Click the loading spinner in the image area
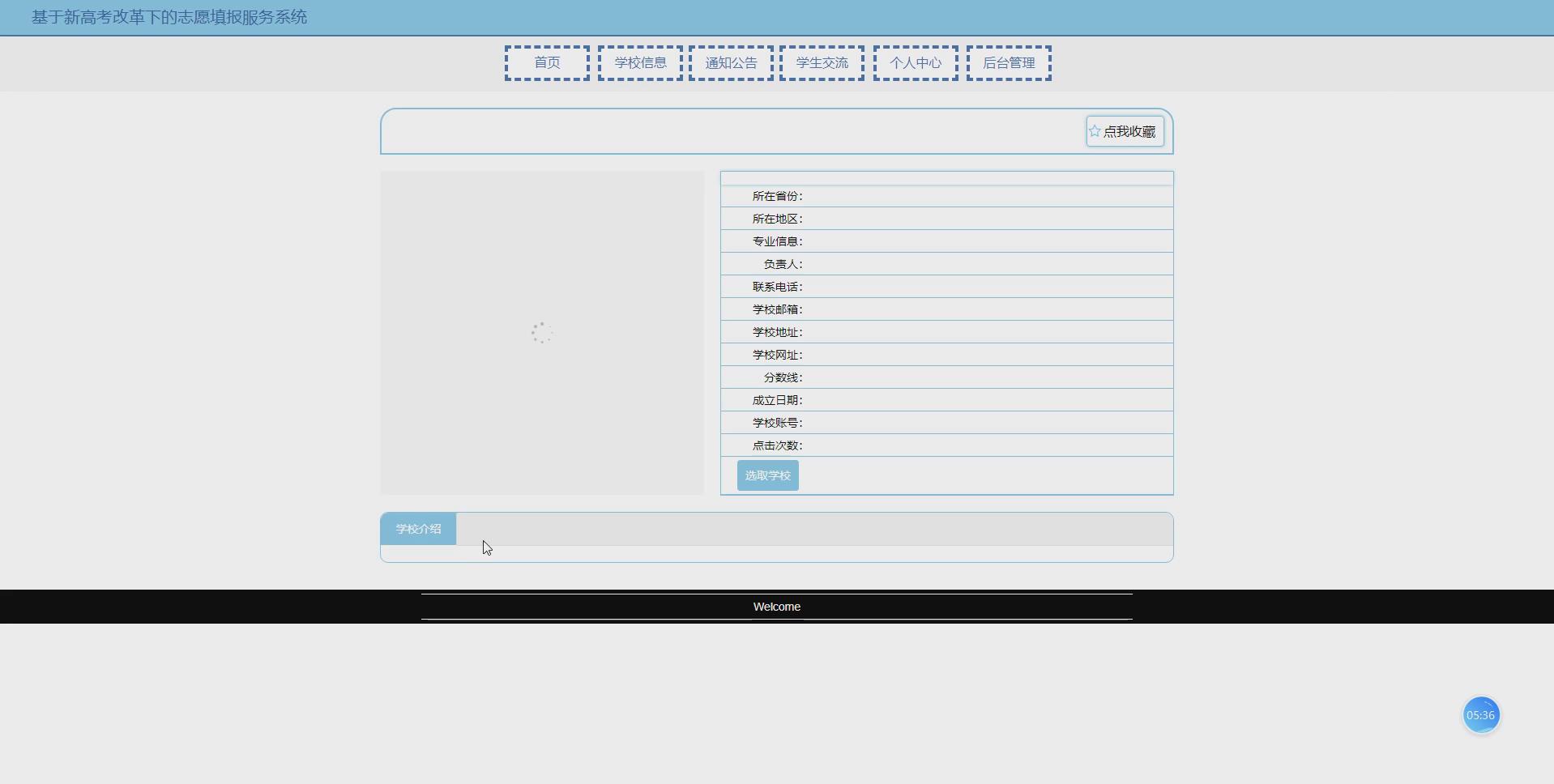 coord(542,333)
